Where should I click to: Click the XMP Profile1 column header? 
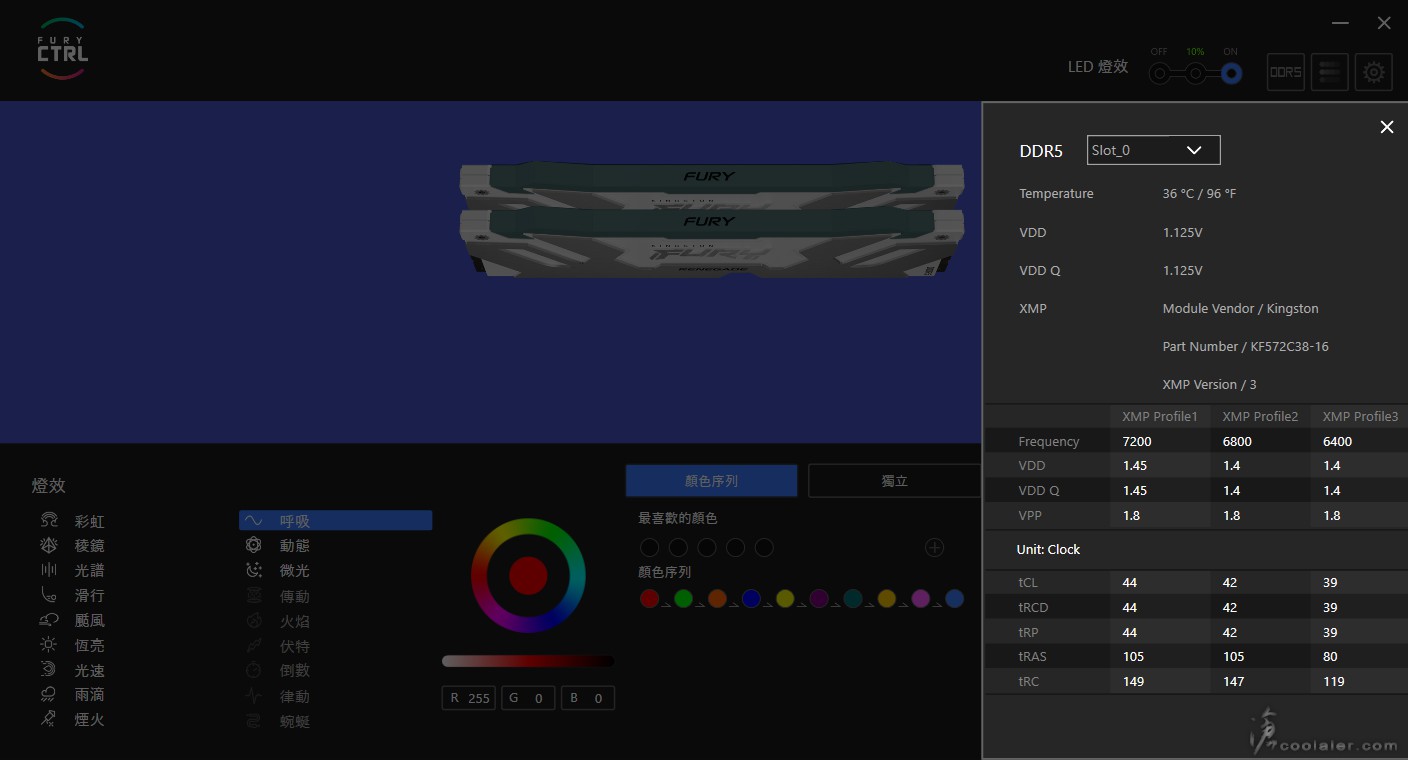coord(1159,416)
